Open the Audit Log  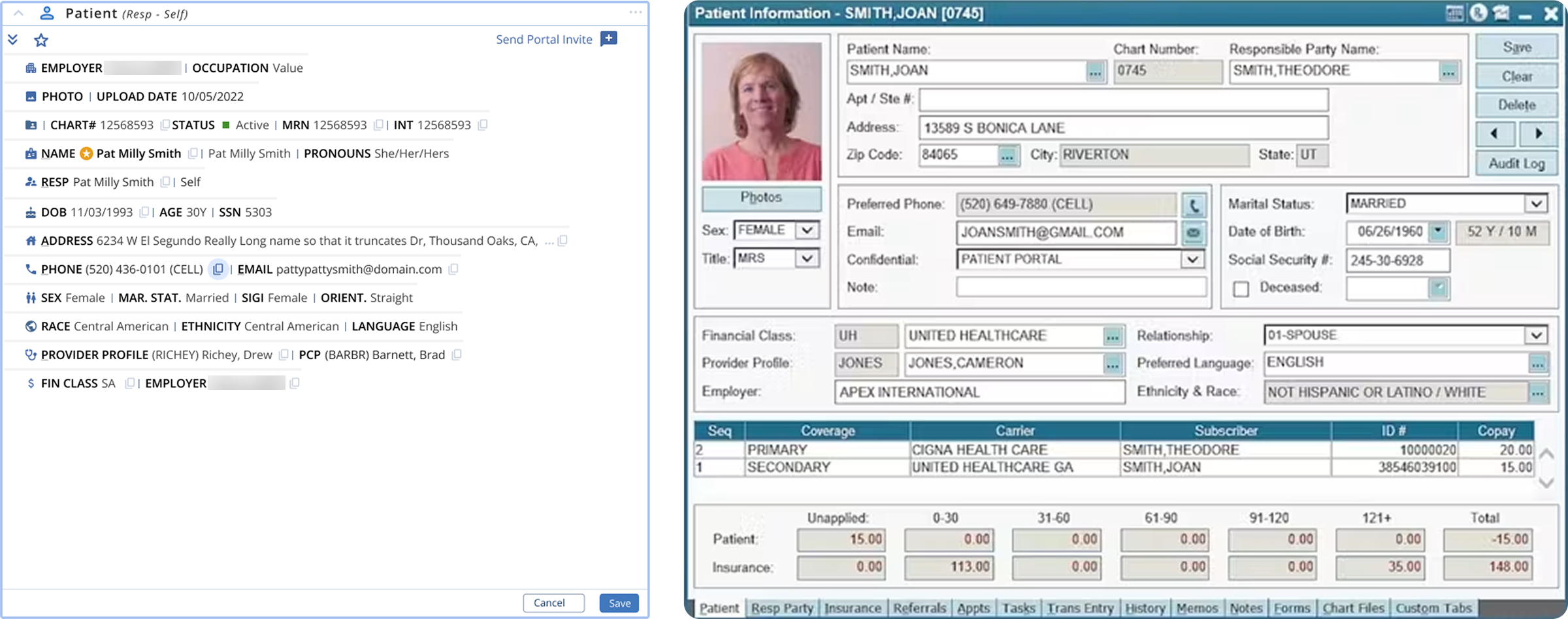pyautogui.click(x=1516, y=163)
